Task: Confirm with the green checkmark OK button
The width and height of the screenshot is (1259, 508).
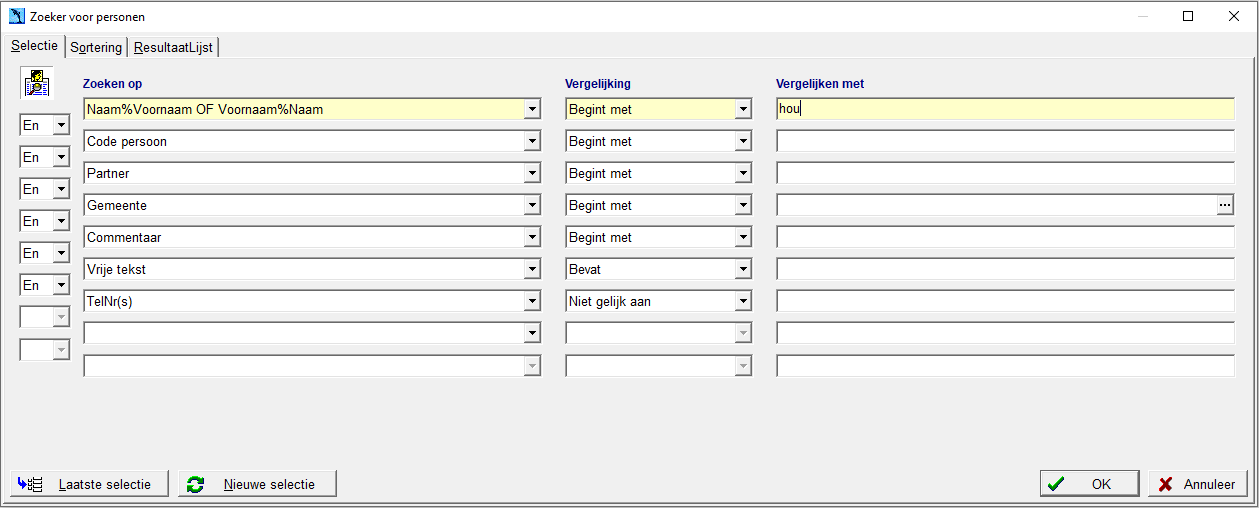Action: (1089, 484)
